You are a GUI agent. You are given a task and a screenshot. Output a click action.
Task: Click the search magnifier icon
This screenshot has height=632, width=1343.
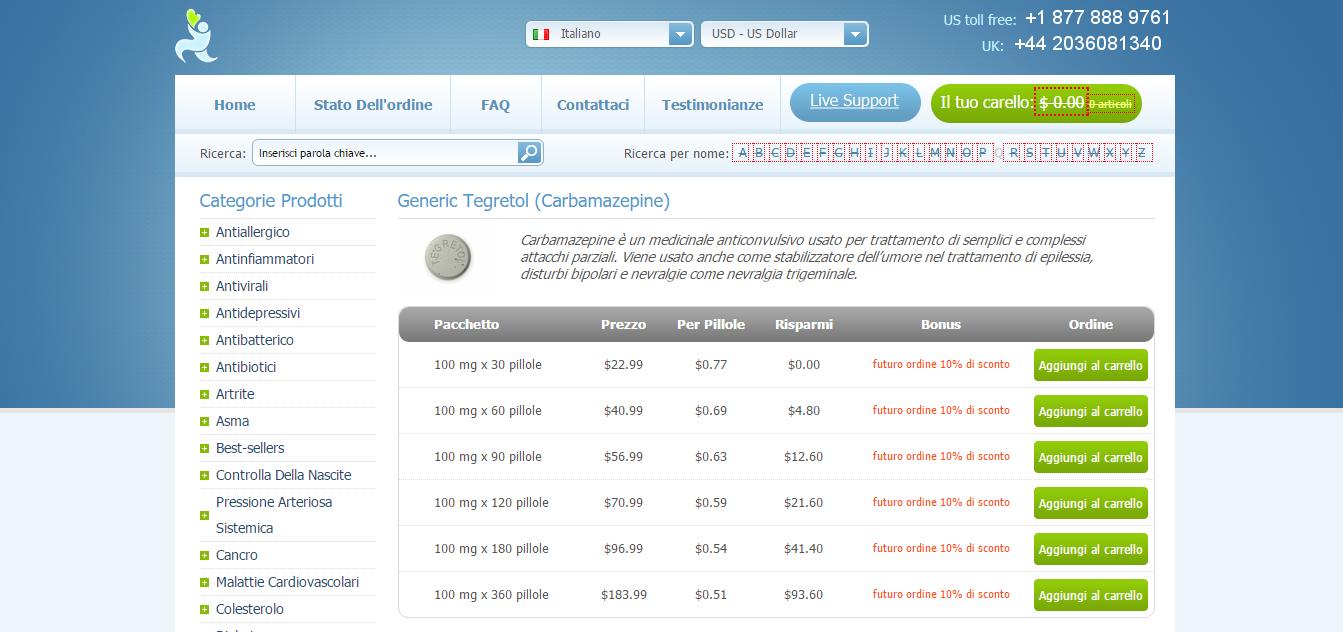click(530, 153)
